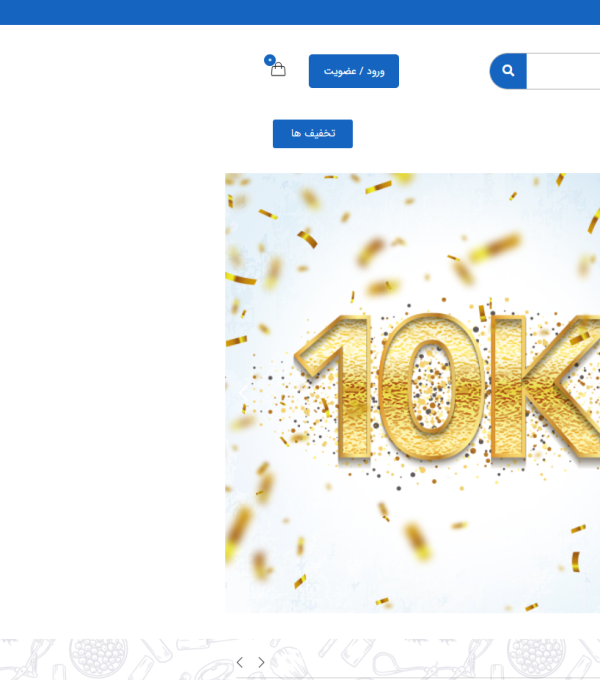Viewport: 600px width, 680px height.
Task: Click the solid blue top header bar
Action: (x=300, y=12)
